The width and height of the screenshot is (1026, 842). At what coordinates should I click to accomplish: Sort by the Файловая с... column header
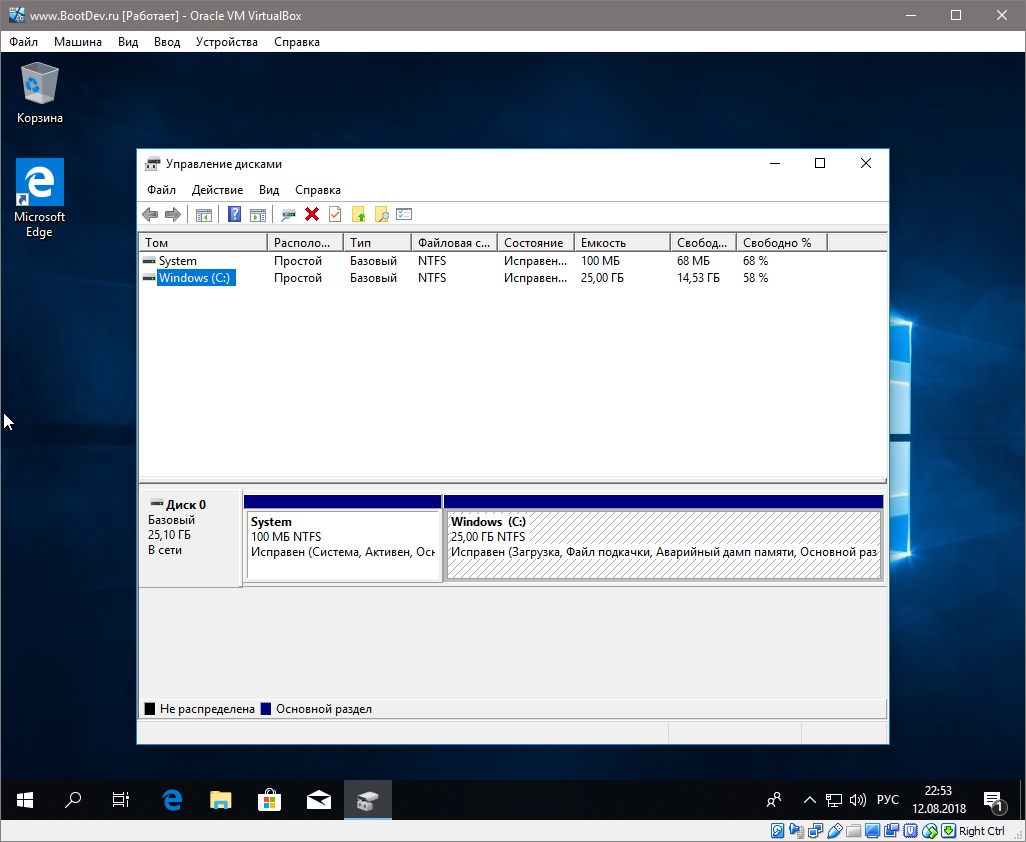tap(455, 243)
